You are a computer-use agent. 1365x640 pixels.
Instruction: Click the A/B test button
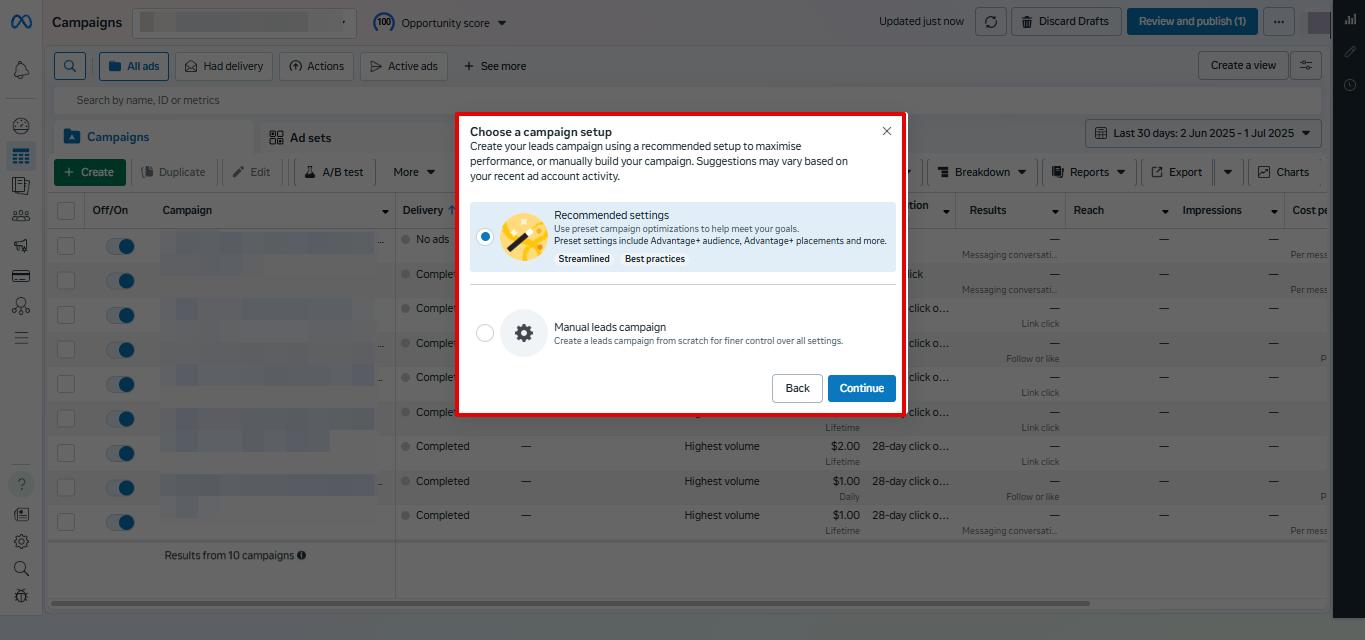tap(334, 172)
